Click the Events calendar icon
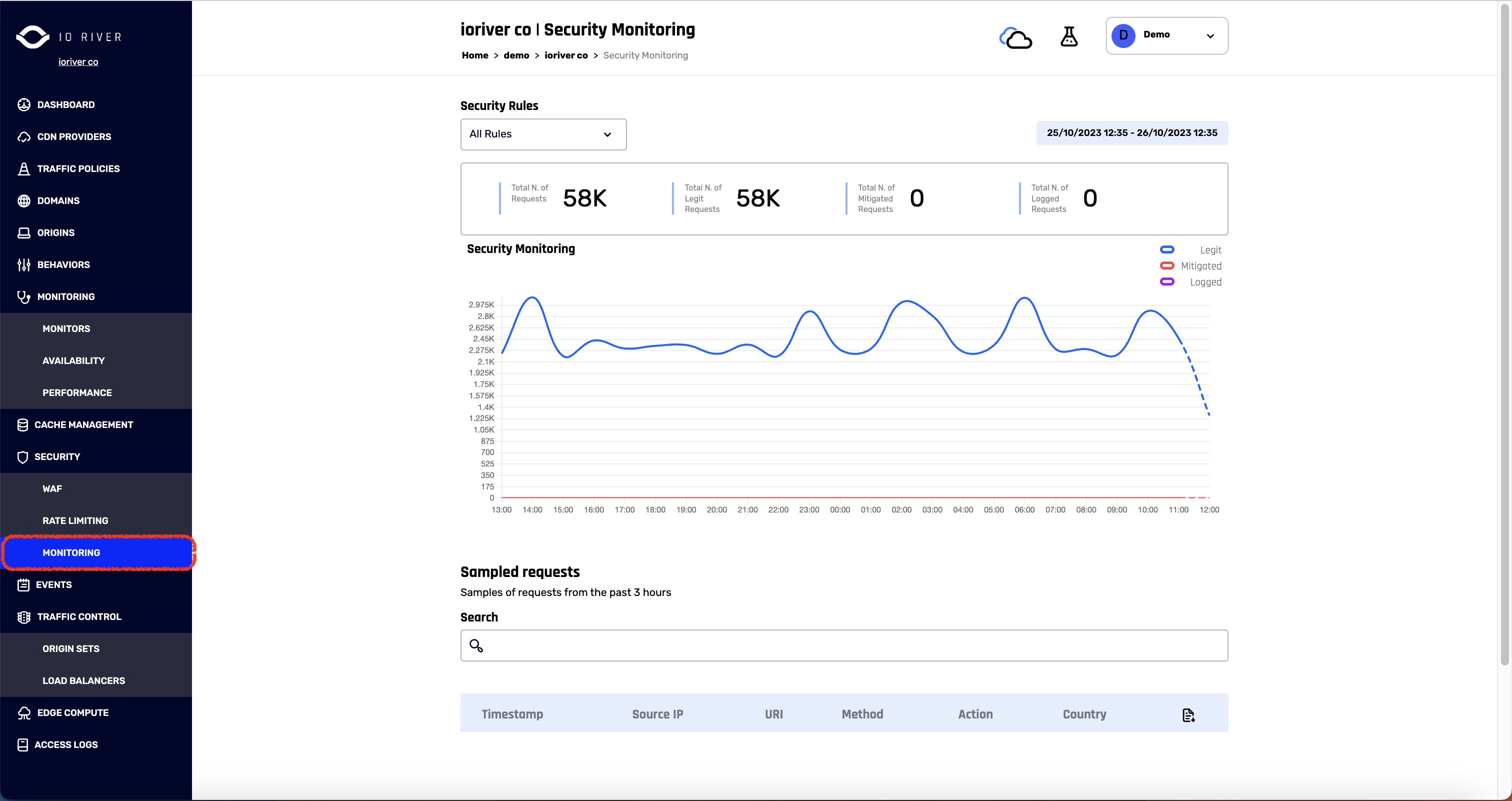This screenshot has width=1512, height=801. [23, 585]
